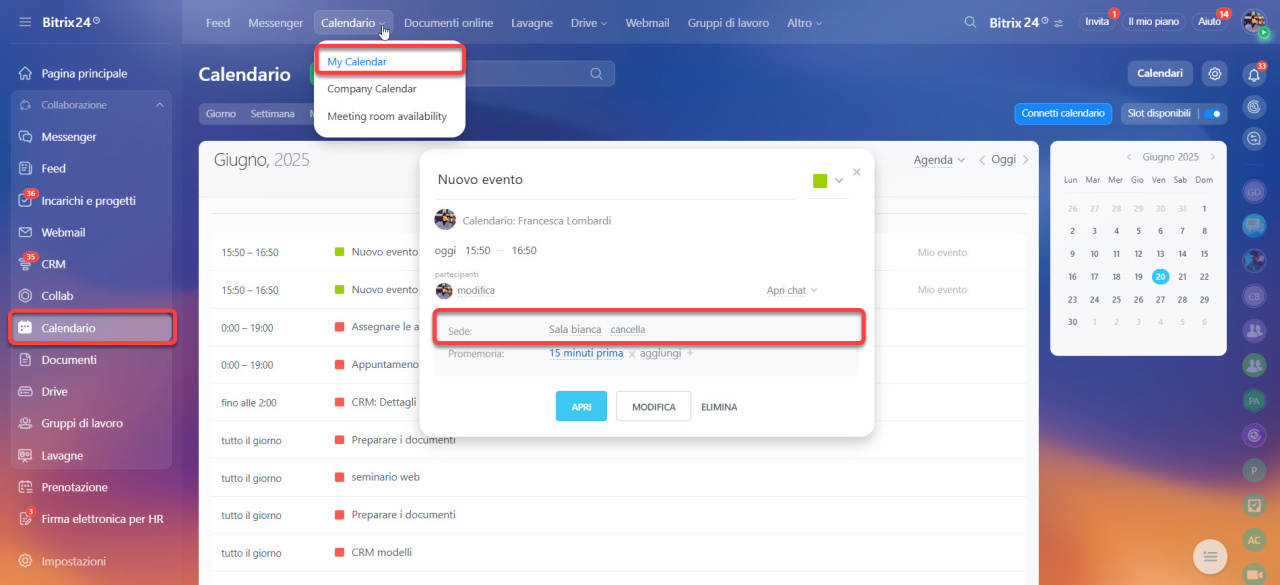Open the seminario web event row
Screen dimensions: 1280x585
(619, 478)
